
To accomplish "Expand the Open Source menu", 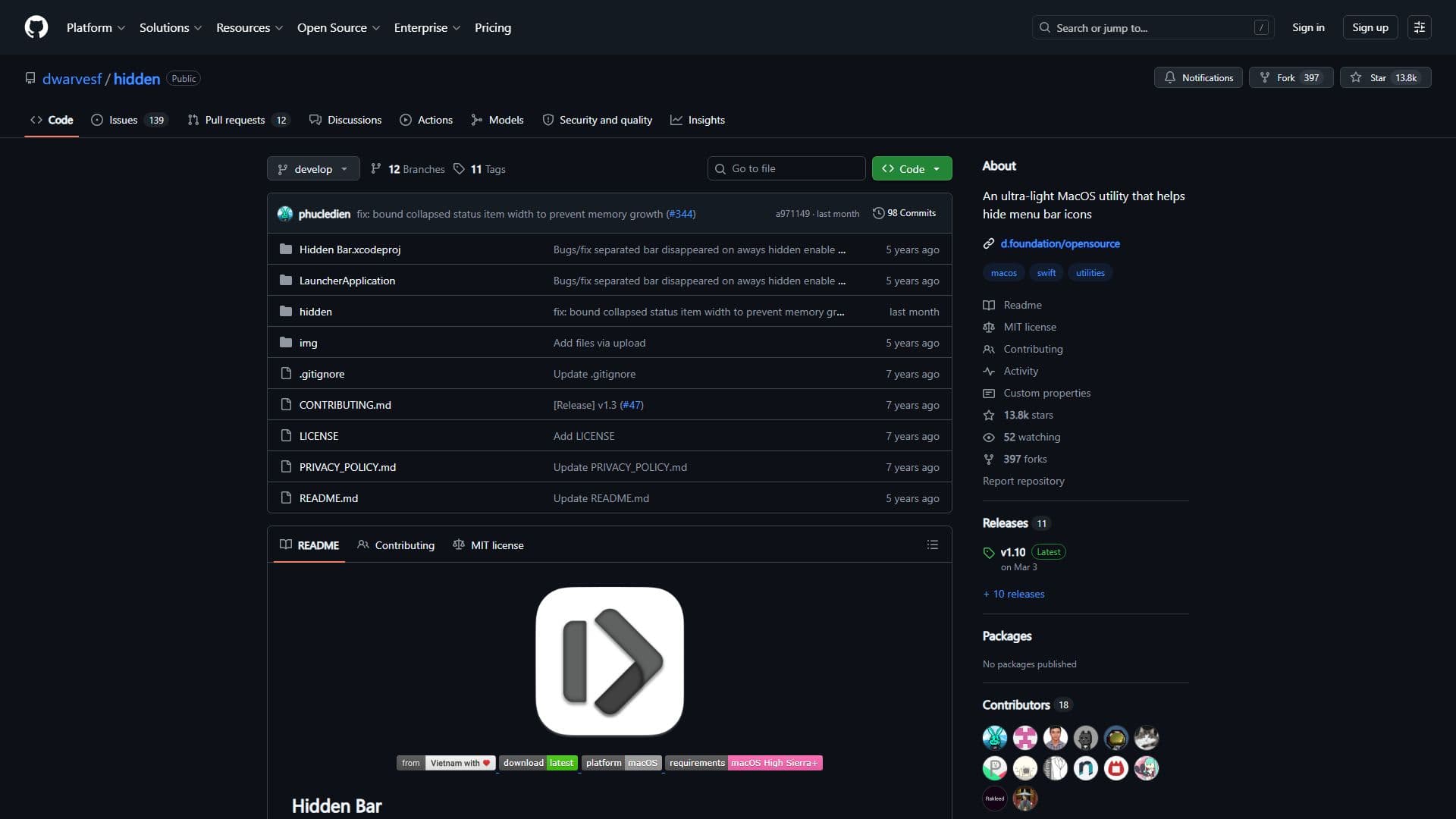I will [x=338, y=27].
